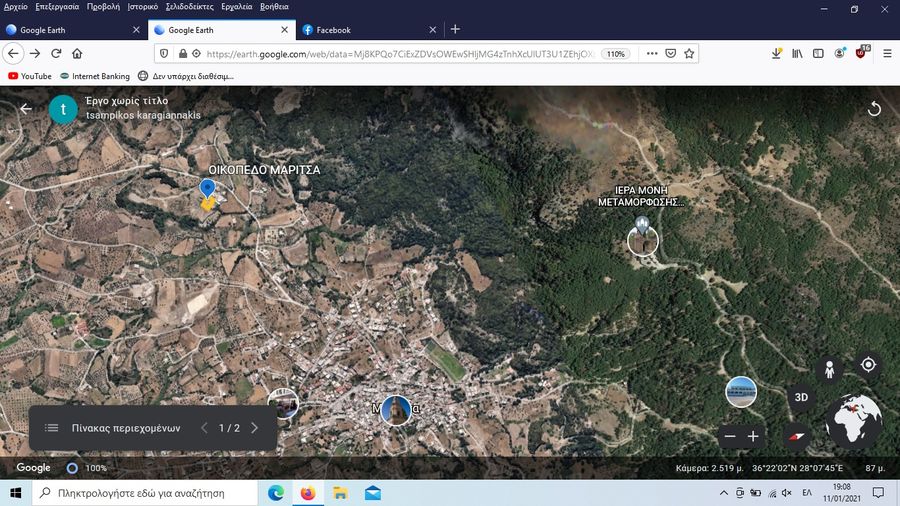Open the downloads arrow
The height and width of the screenshot is (506, 900).
pyautogui.click(x=776, y=53)
